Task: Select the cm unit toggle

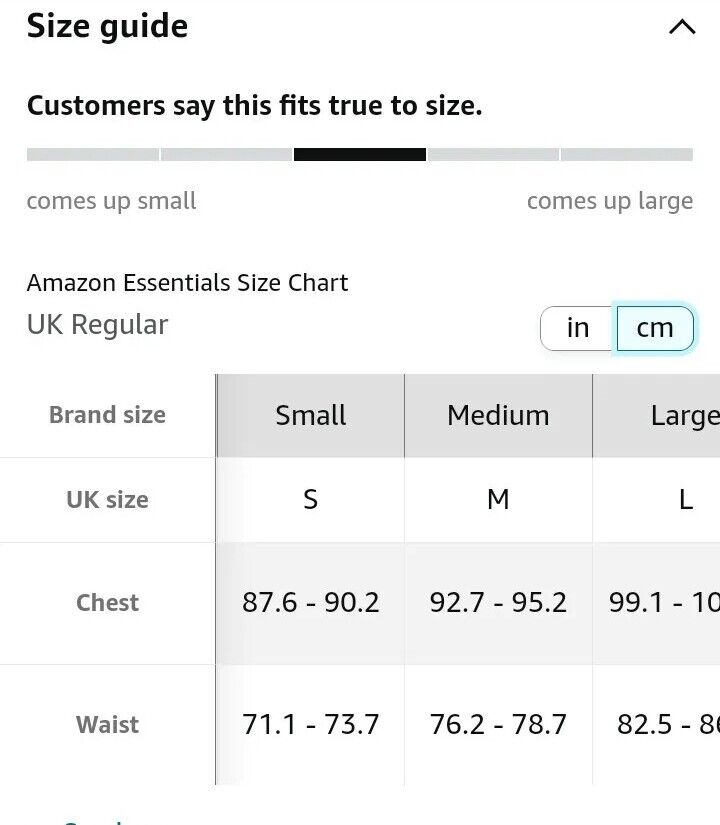Action: [655, 328]
